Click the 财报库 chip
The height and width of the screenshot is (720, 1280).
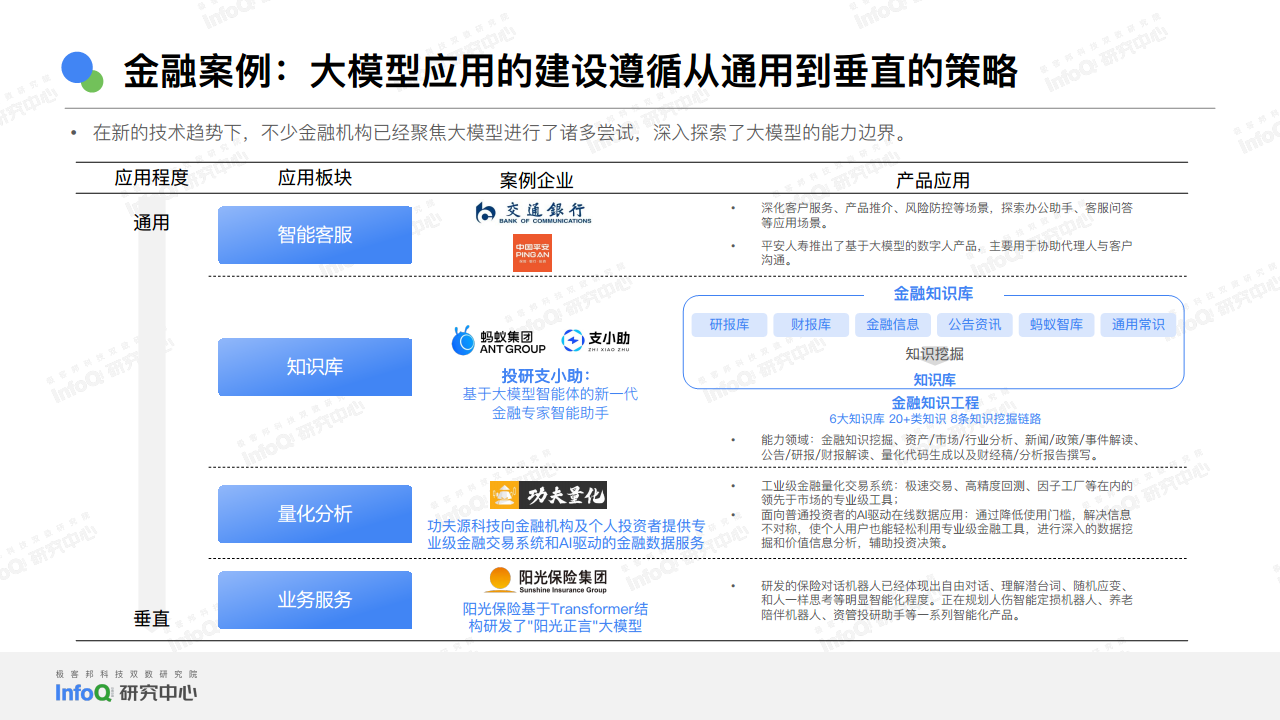point(811,325)
